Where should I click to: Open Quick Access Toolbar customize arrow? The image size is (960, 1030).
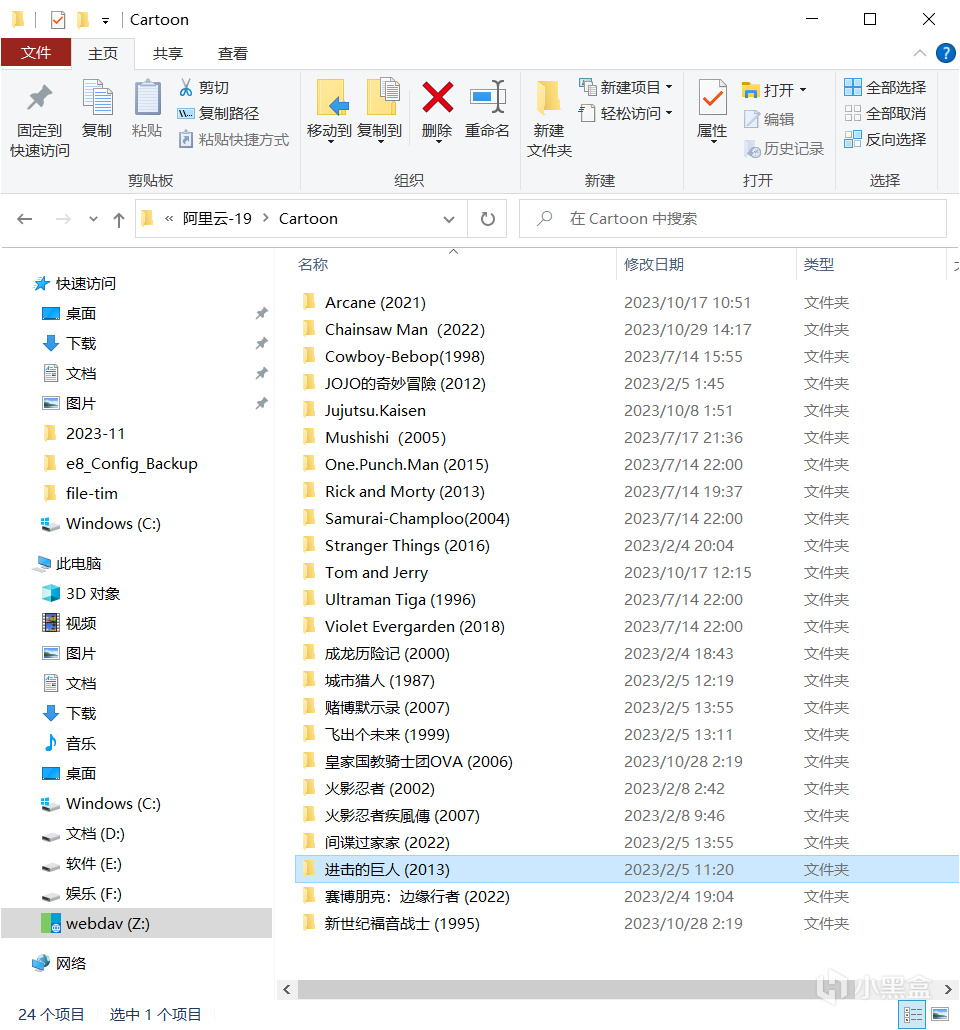105,21
